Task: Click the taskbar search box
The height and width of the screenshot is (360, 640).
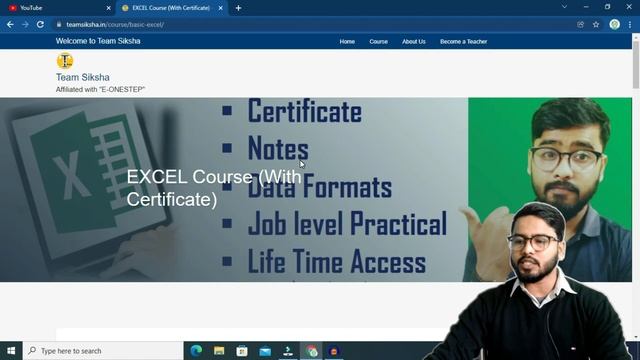Action: [x=103, y=351]
